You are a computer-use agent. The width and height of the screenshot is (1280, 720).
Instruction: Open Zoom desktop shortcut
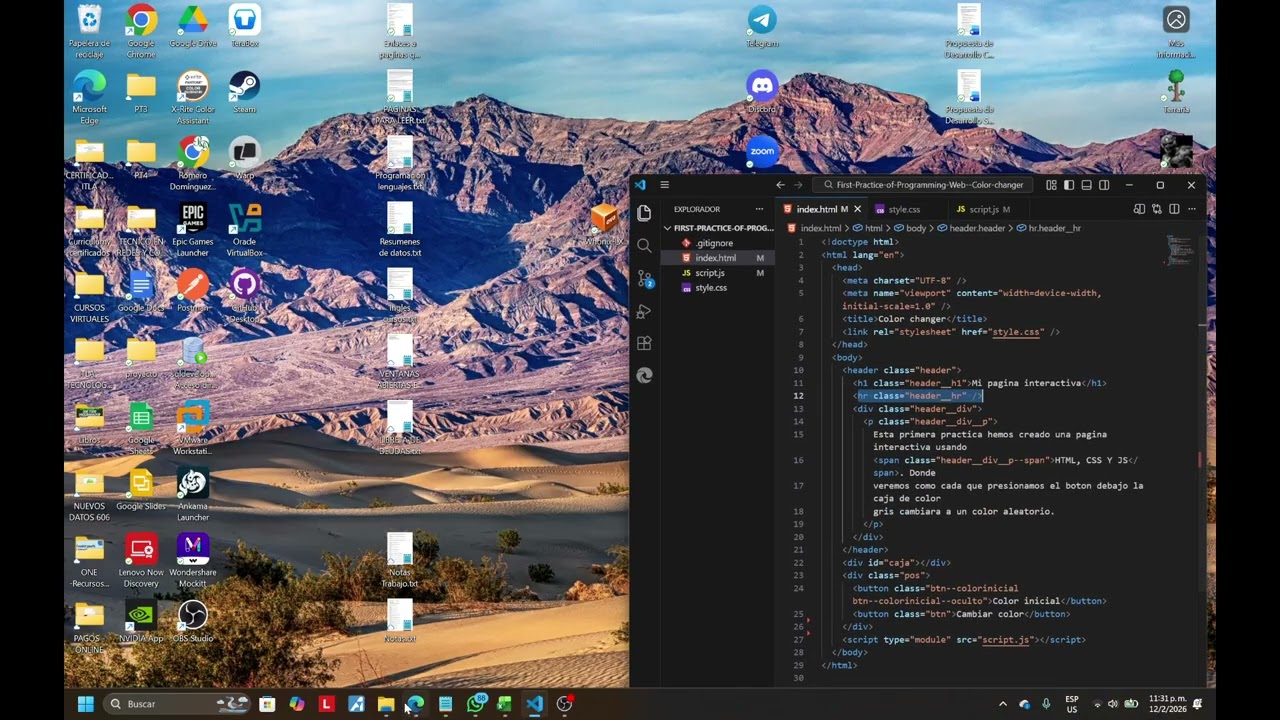[762, 152]
